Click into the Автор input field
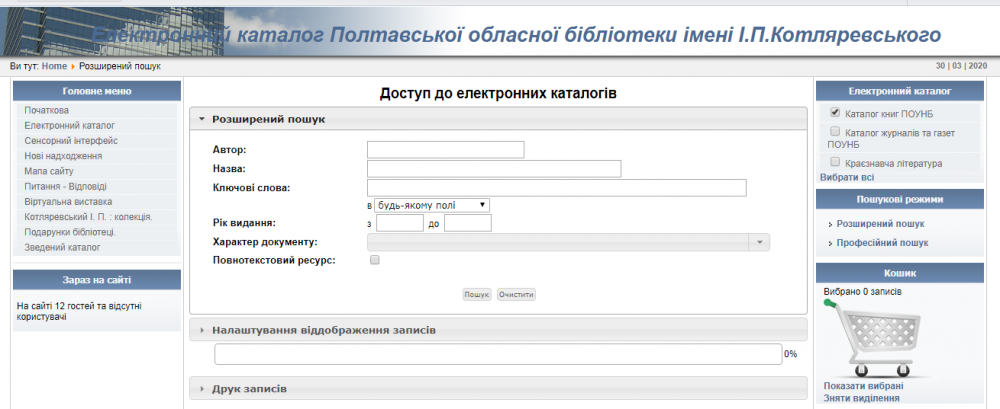1000x409 pixels. pyautogui.click(x=445, y=150)
